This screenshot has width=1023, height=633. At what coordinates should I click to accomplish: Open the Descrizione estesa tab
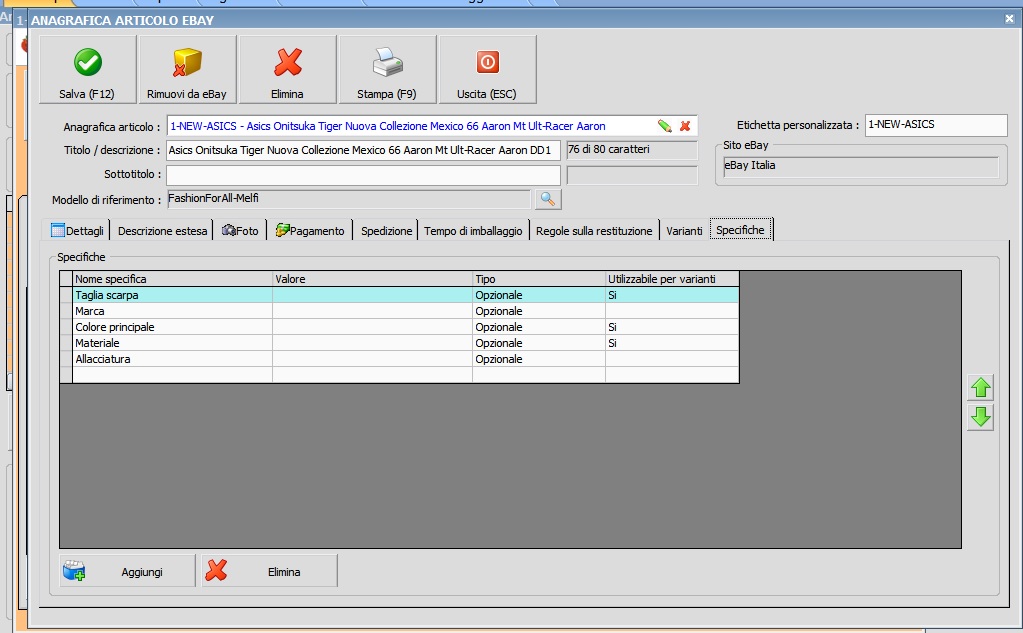click(x=162, y=230)
